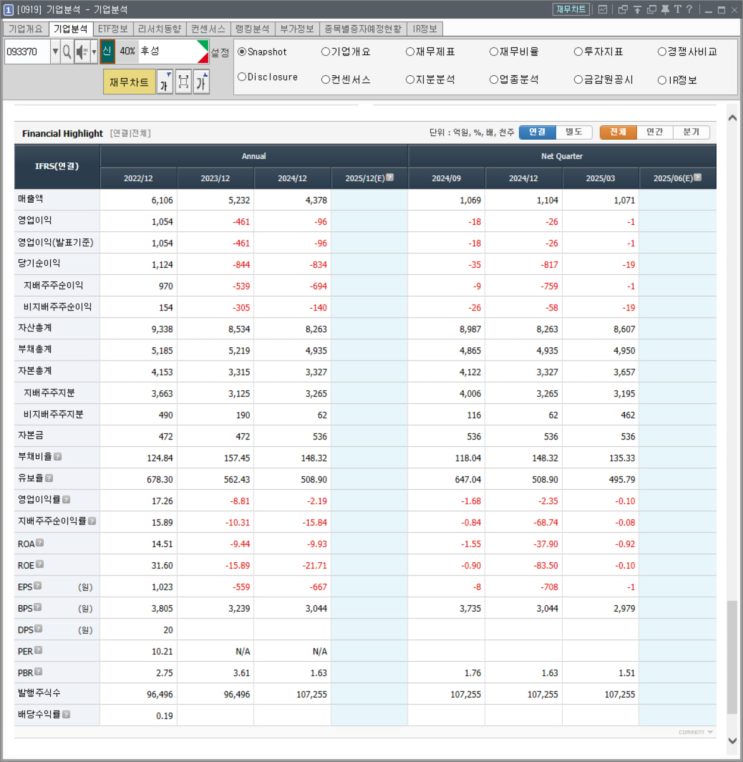Screen dimensions: 743x762
Task: Switch to the 부가정보 tab
Action: click(x=297, y=29)
